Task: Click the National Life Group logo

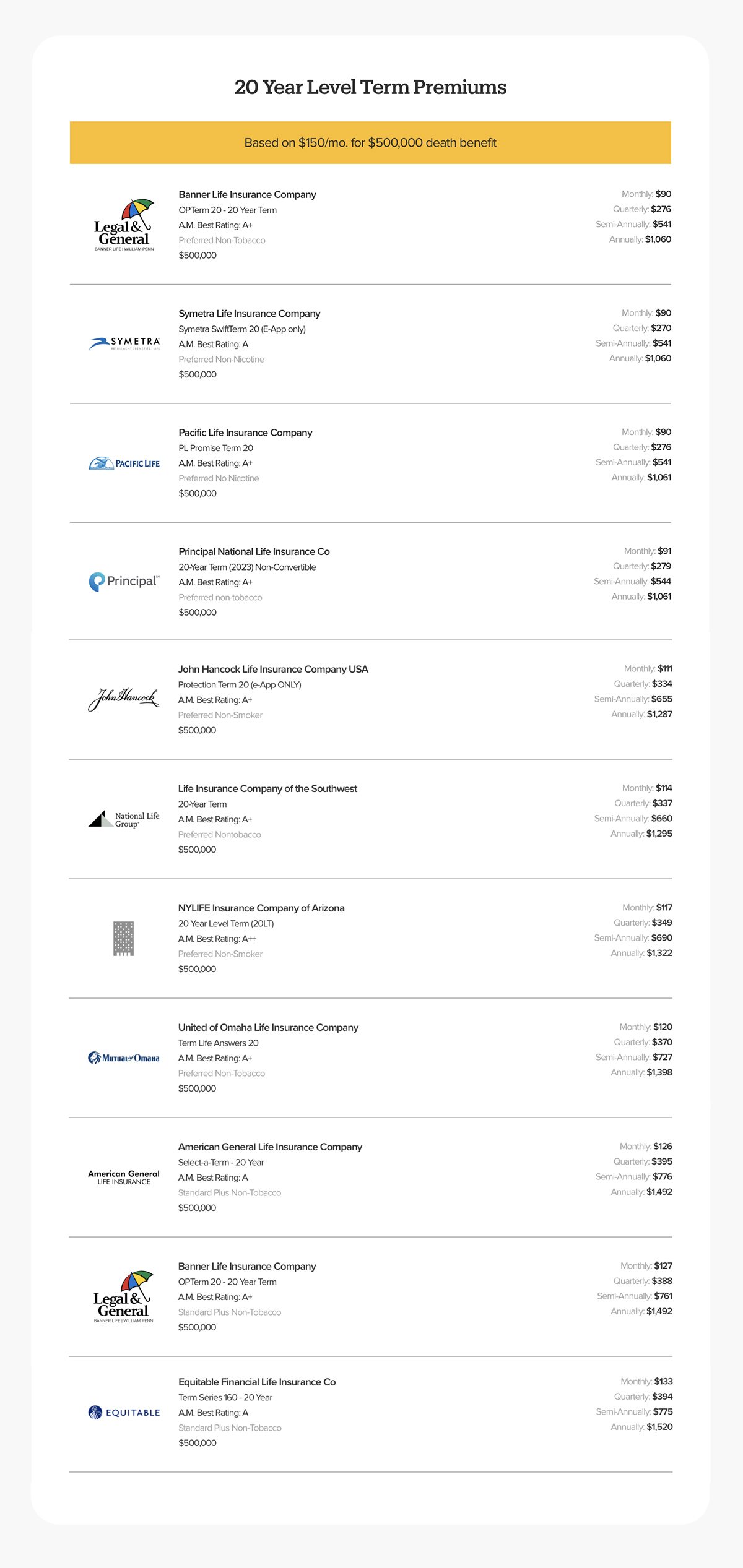Action: click(x=124, y=819)
